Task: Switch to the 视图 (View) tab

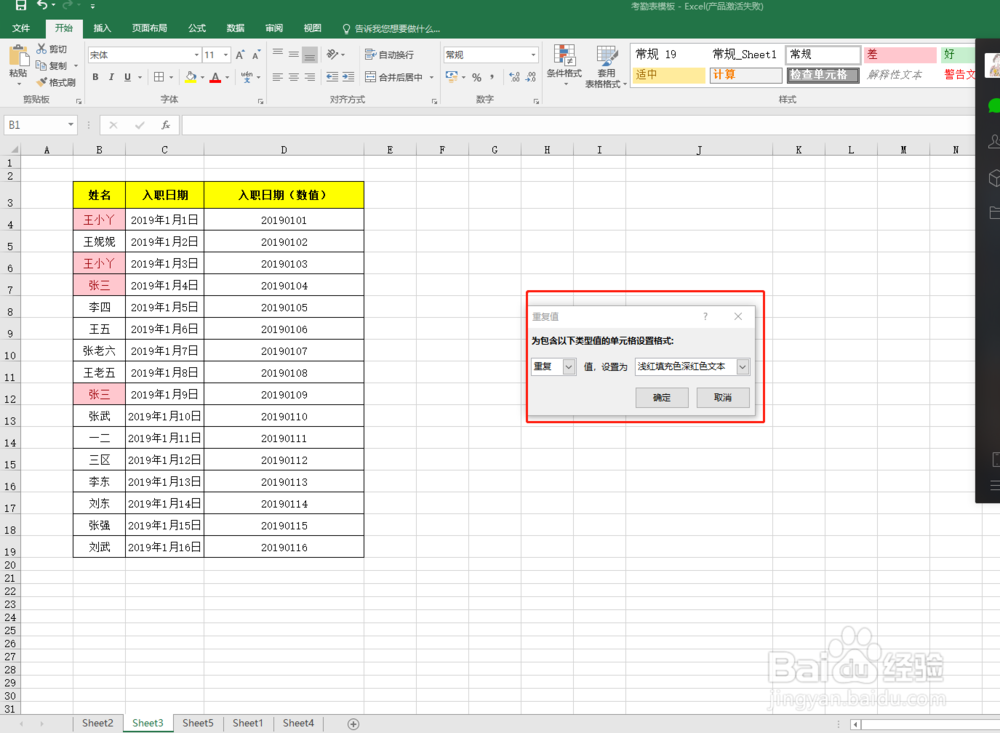Action: 312,28
